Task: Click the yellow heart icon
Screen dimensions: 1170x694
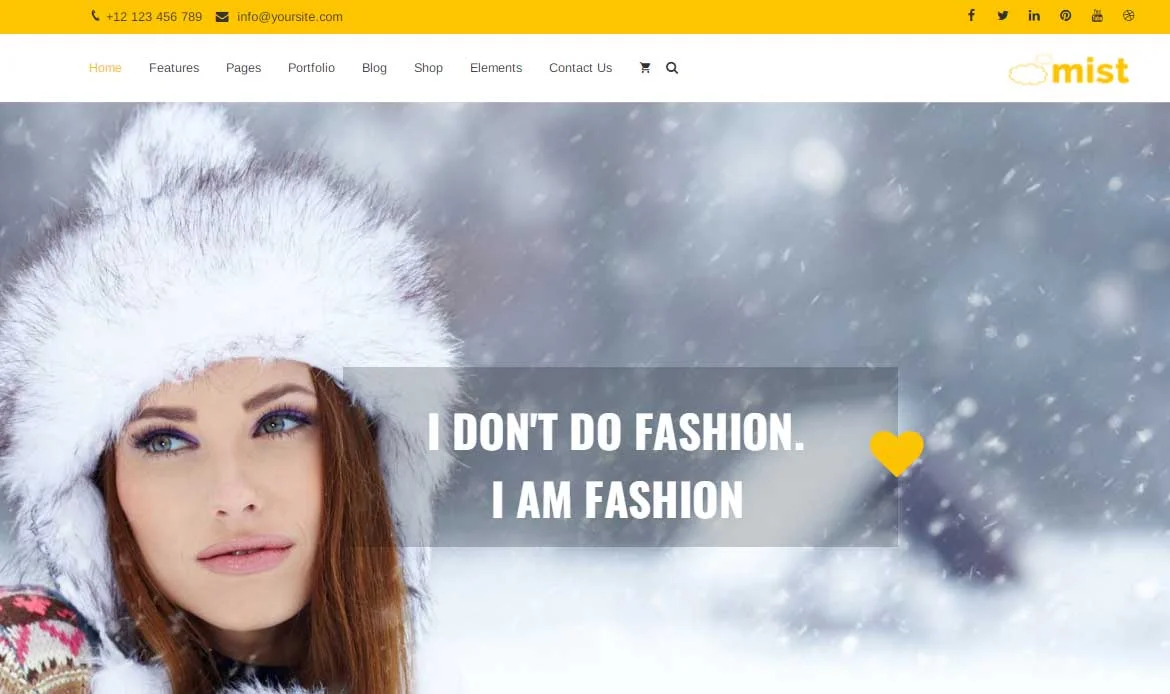Action: (896, 453)
